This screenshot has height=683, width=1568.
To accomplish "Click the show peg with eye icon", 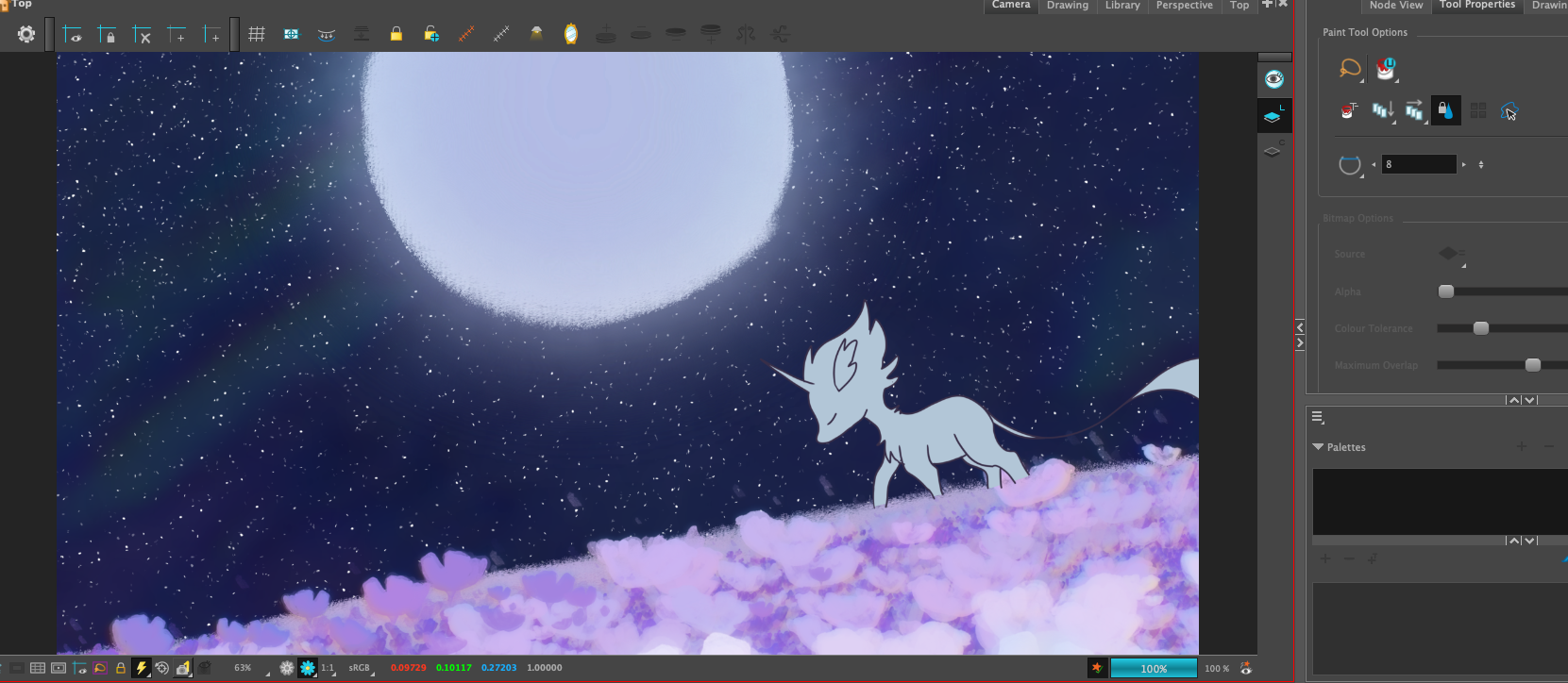I will tap(72, 35).
